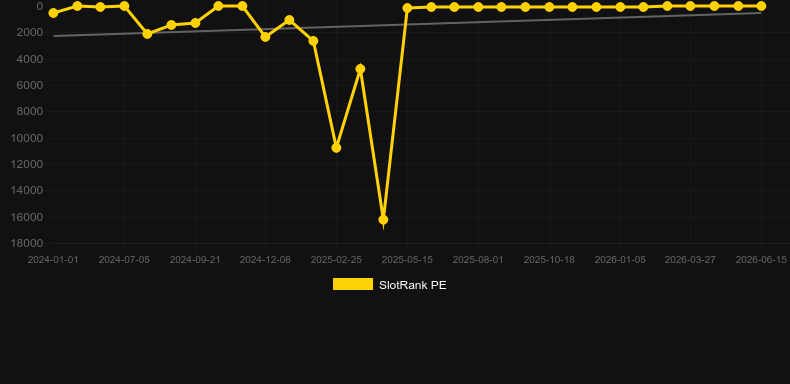Click the 2026-03-27 x-axis date label
This screenshot has width=790, height=384.
tap(690, 260)
